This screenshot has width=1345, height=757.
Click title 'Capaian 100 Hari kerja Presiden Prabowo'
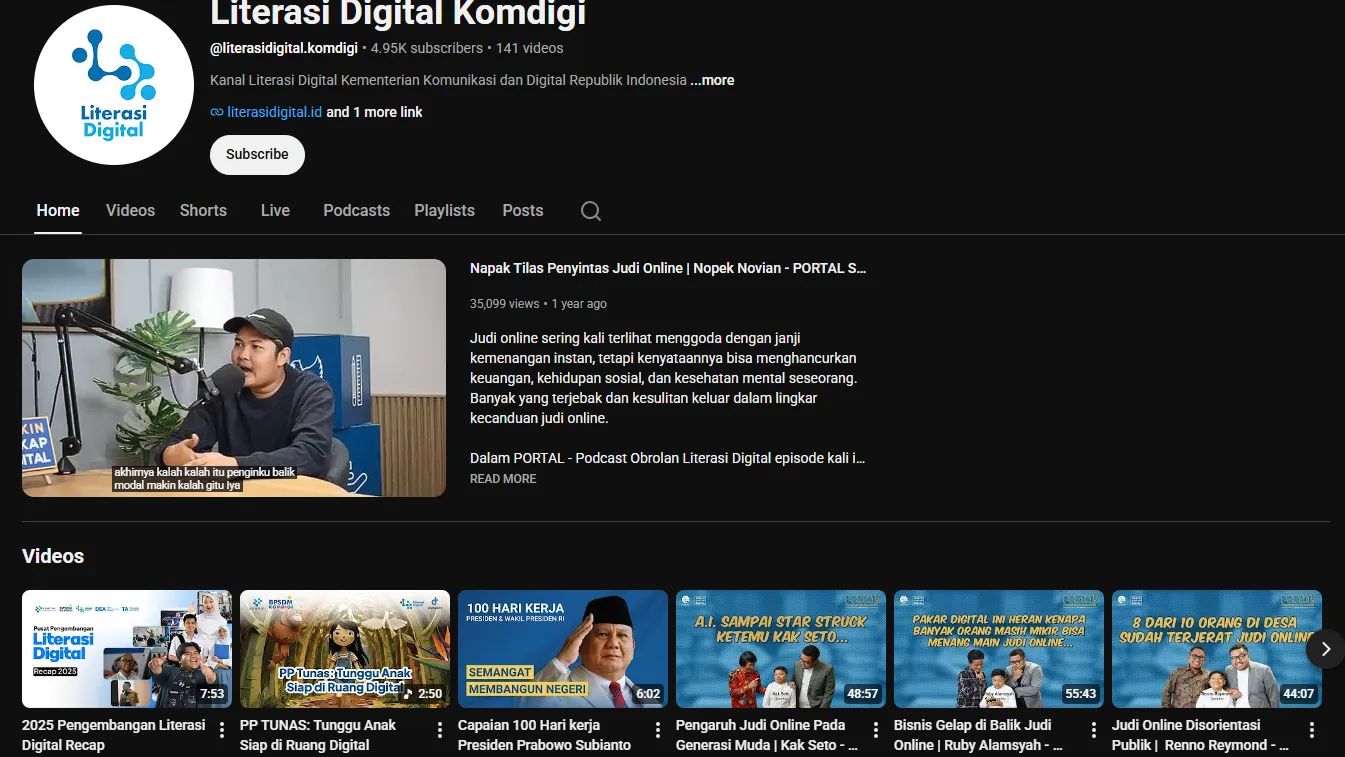545,735
